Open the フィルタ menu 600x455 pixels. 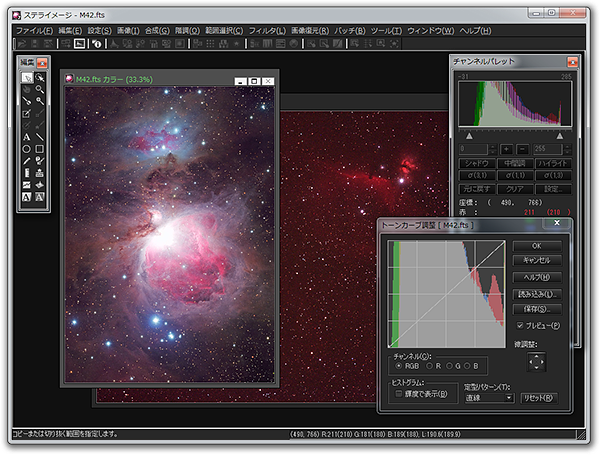[266, 31]
